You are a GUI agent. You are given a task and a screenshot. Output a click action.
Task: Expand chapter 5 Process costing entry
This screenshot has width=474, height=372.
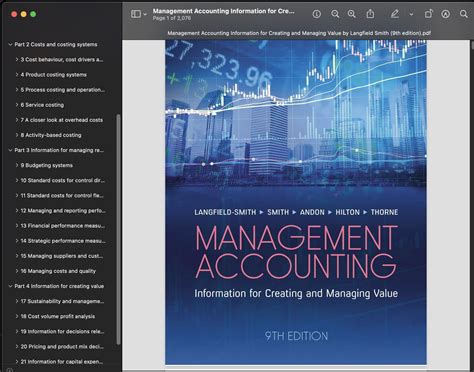click(17, 90)
